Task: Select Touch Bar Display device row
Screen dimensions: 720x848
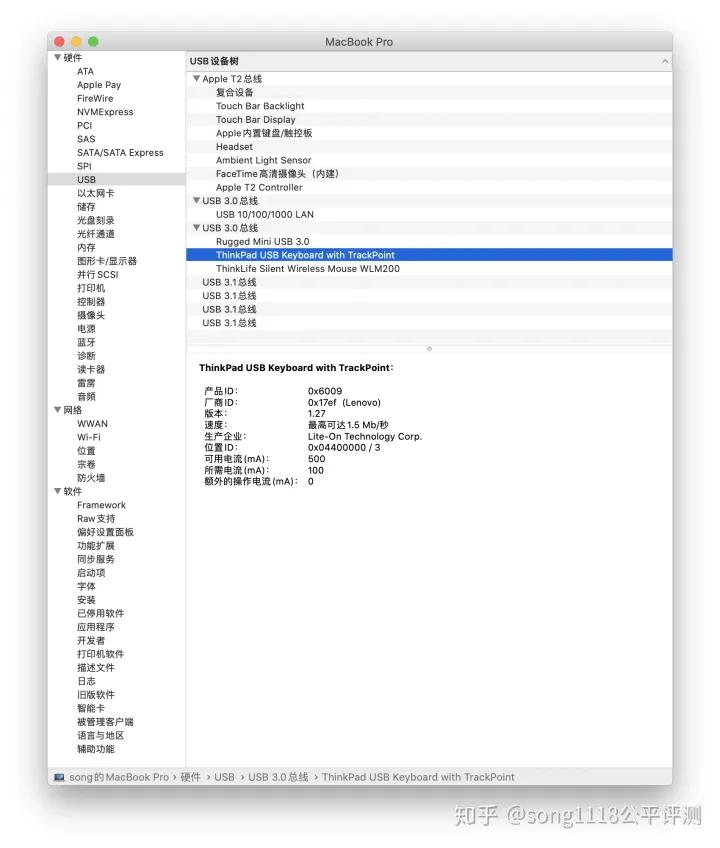Action: click(x=430, y=120)
